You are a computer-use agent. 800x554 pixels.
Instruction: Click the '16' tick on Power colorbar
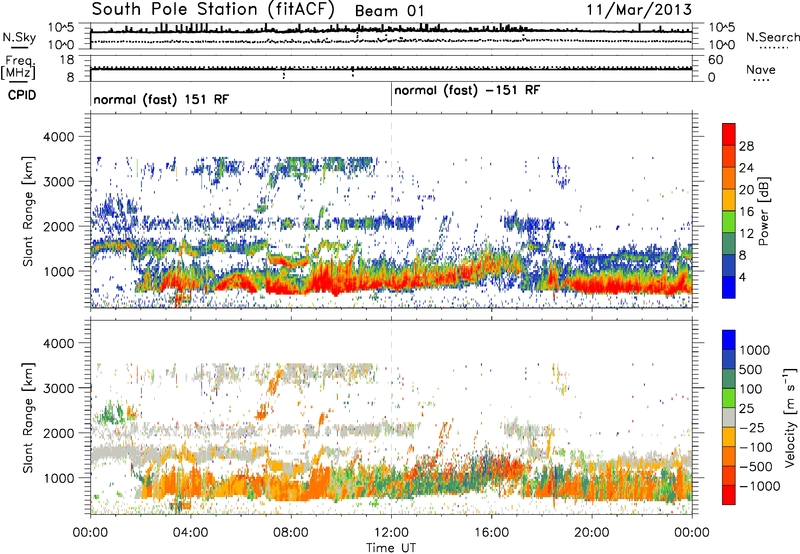pos(746,212)
